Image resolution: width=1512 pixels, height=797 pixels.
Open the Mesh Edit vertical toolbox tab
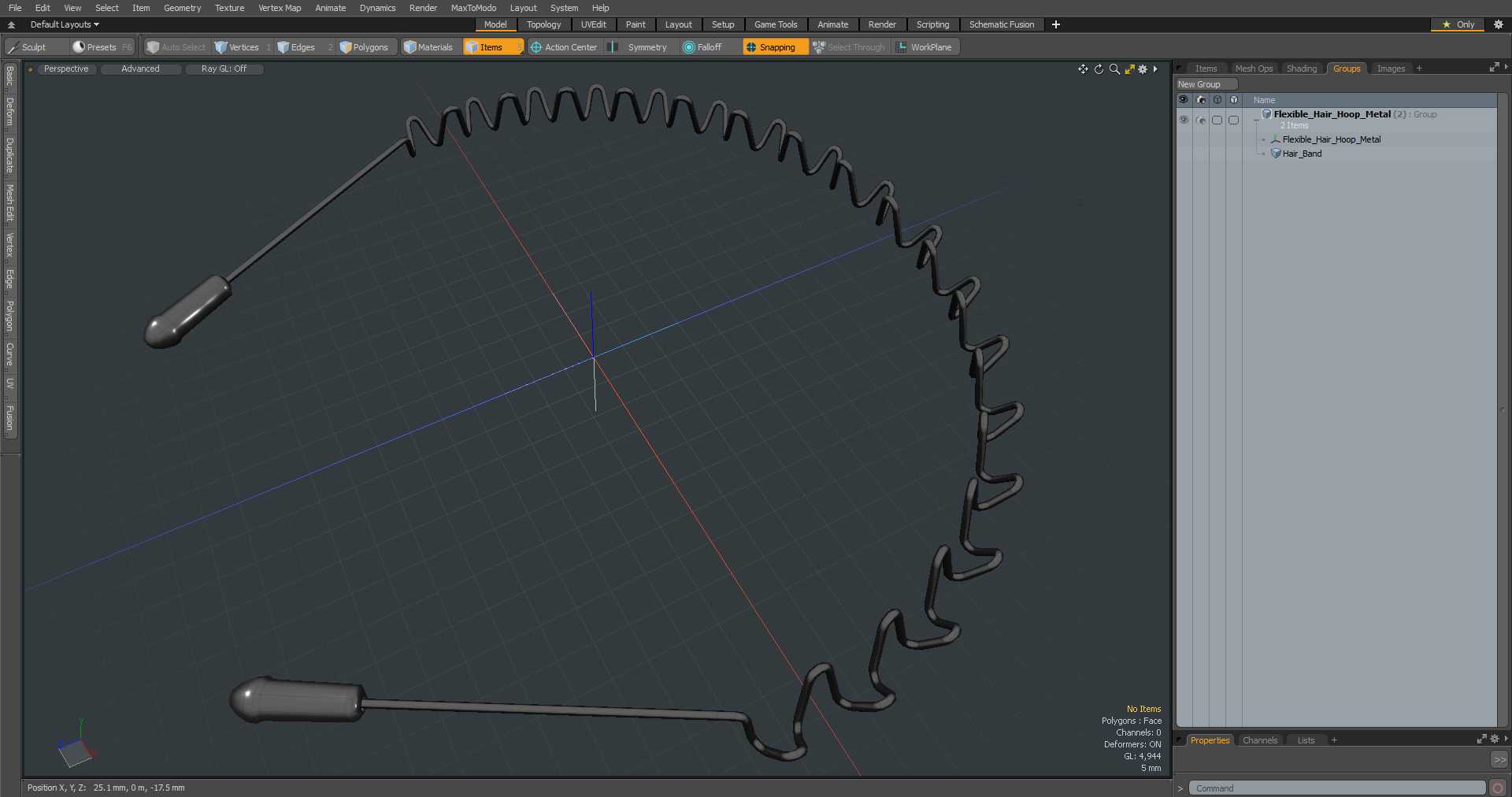(x=9, y=203)
